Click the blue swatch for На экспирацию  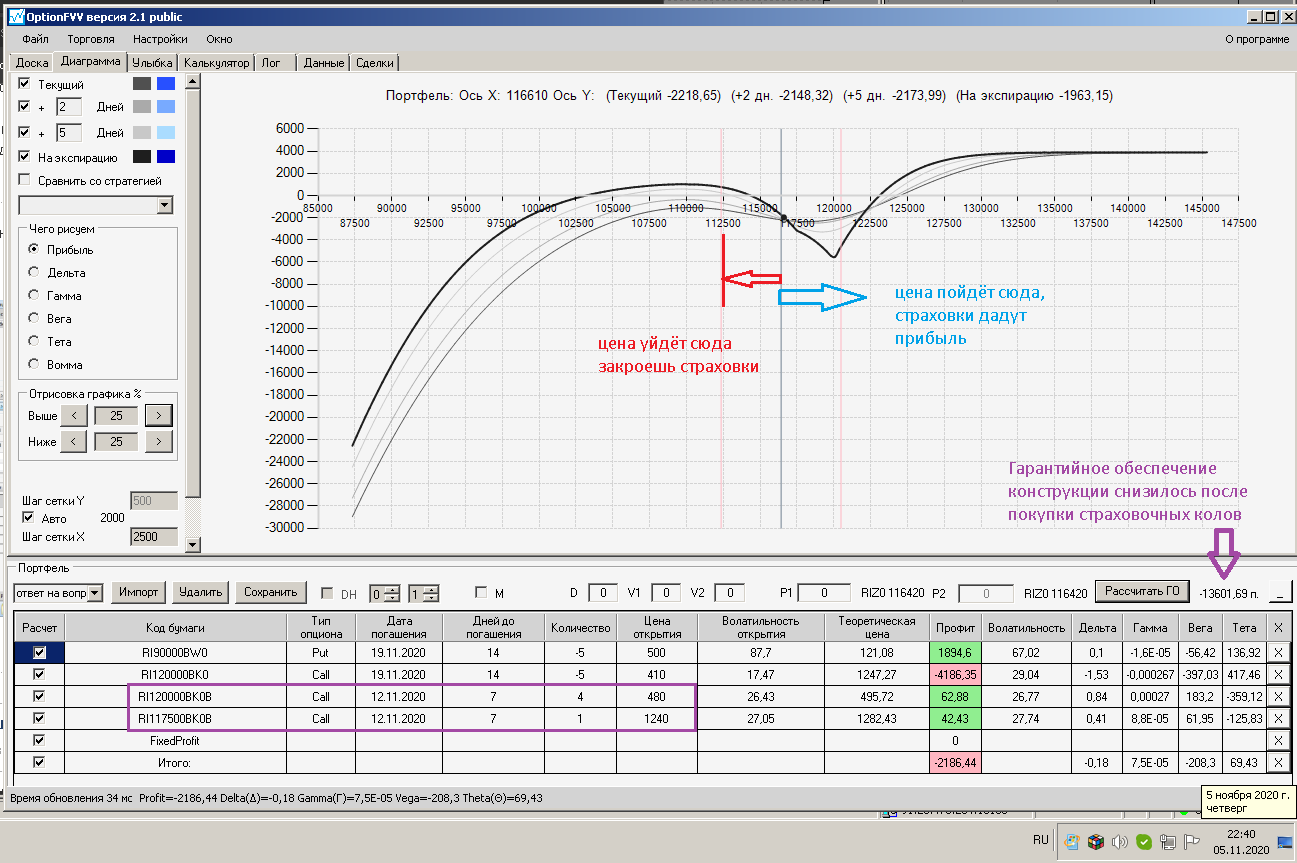click(166, 157)
